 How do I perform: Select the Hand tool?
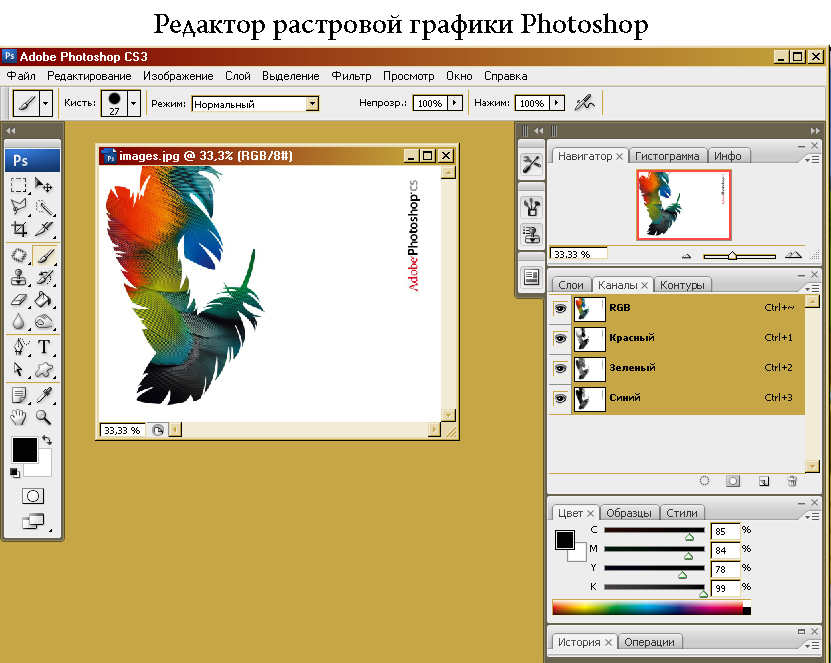coord(19,417)
